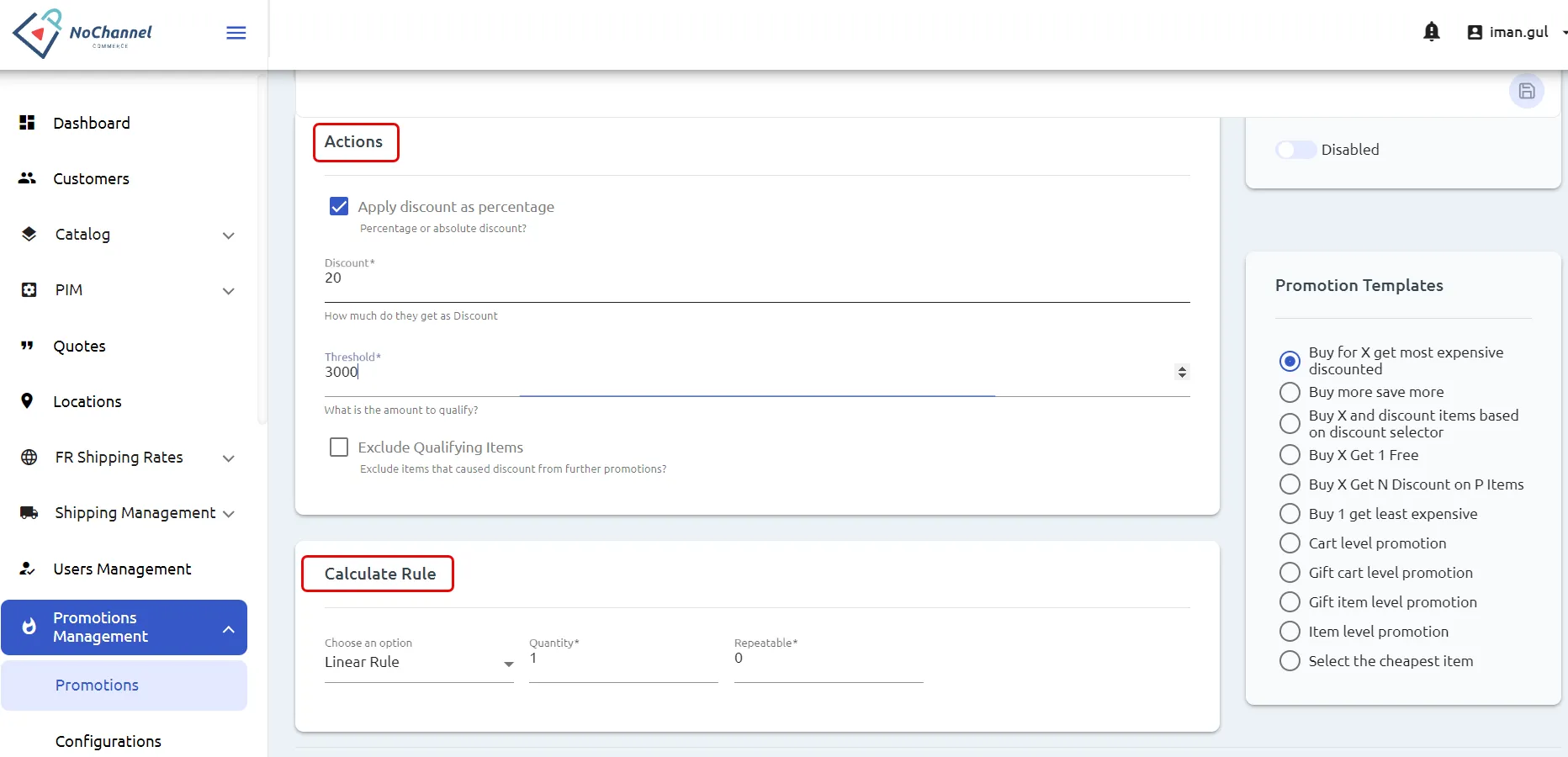Select the cheapest item template option
This screenshot has width=1568, height=757.
coord(1290,661)
